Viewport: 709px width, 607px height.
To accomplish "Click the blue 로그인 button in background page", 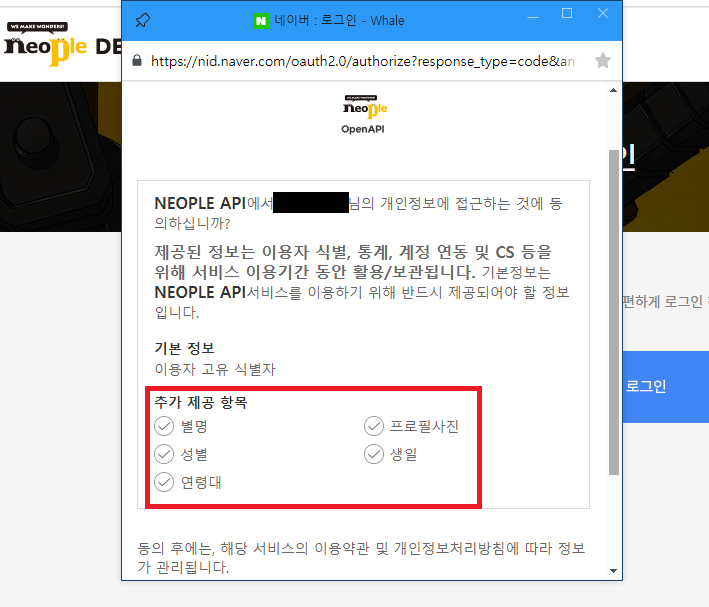I will pyautogui.click(x=666, y=387).
